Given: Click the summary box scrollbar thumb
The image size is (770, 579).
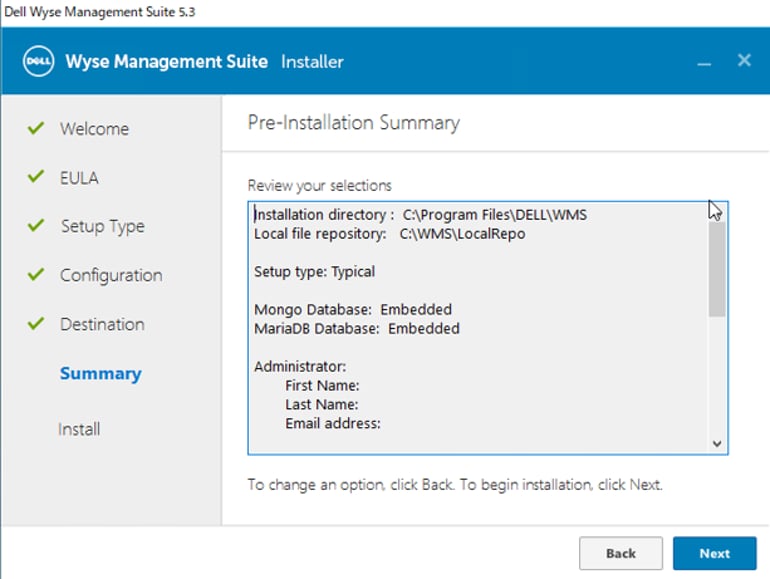Looking at the screenshot, I should click(717, 269).
